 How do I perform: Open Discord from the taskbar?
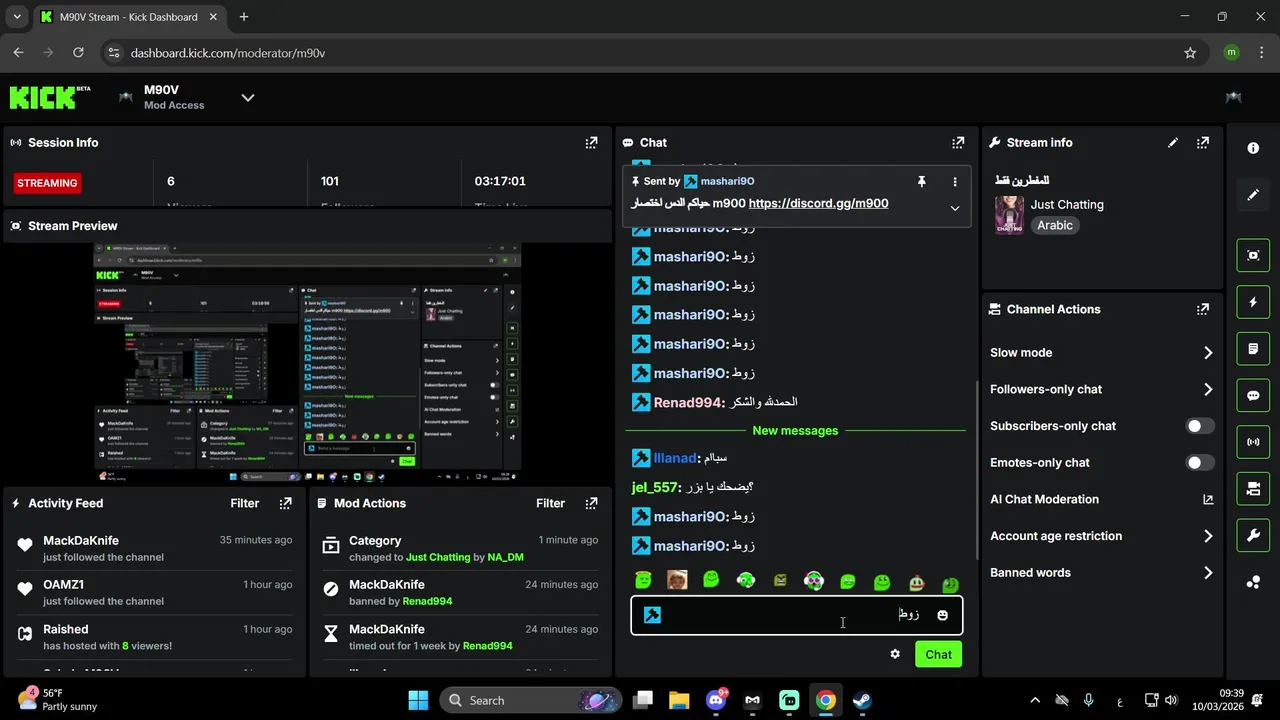click(716, 700)
